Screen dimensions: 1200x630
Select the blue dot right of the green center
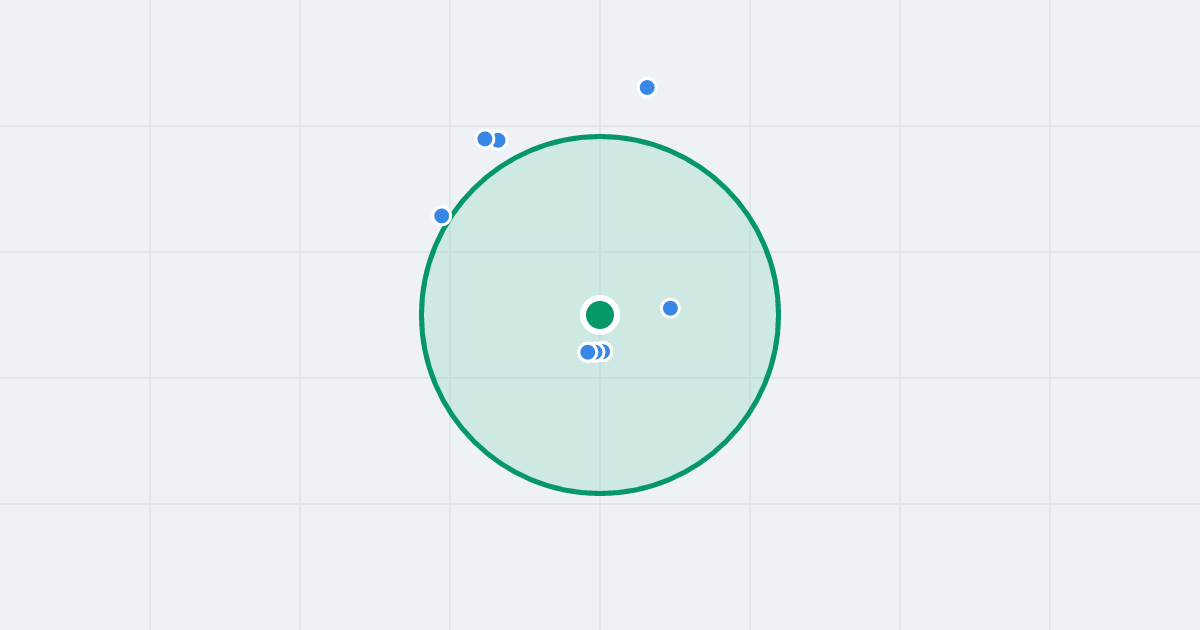point(670,308)
